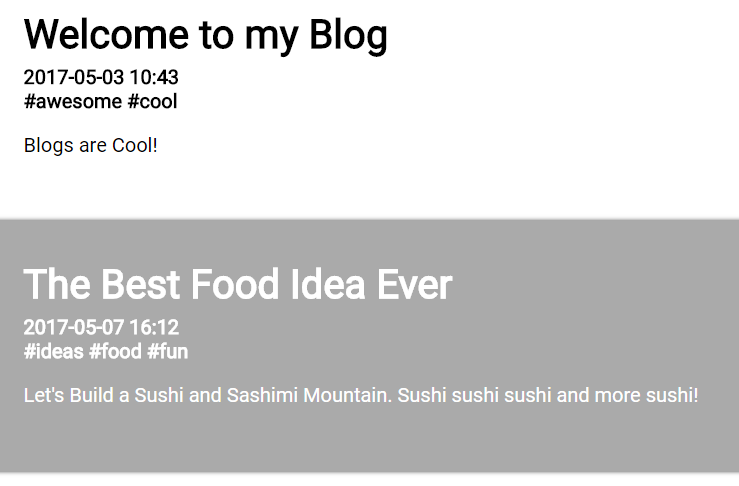Screen dimensions: 739x486
Task: Click the 16:12 time on second post
Action: click(154, 327)
